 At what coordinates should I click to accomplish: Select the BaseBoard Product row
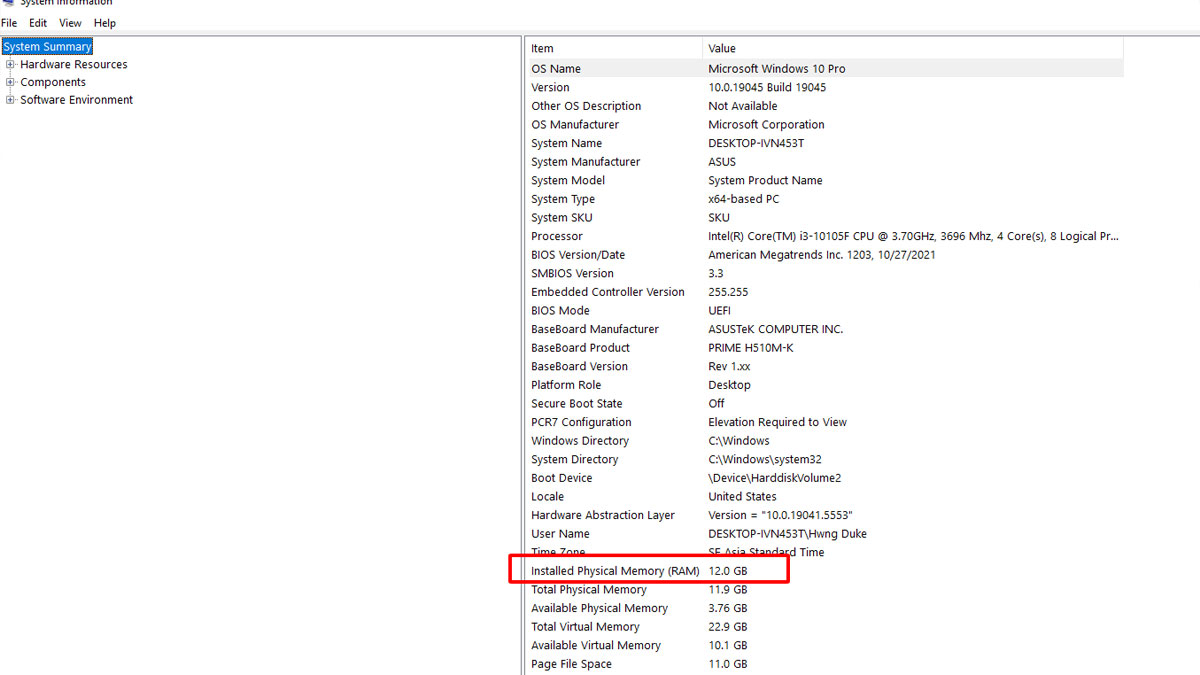click(580, 348)
